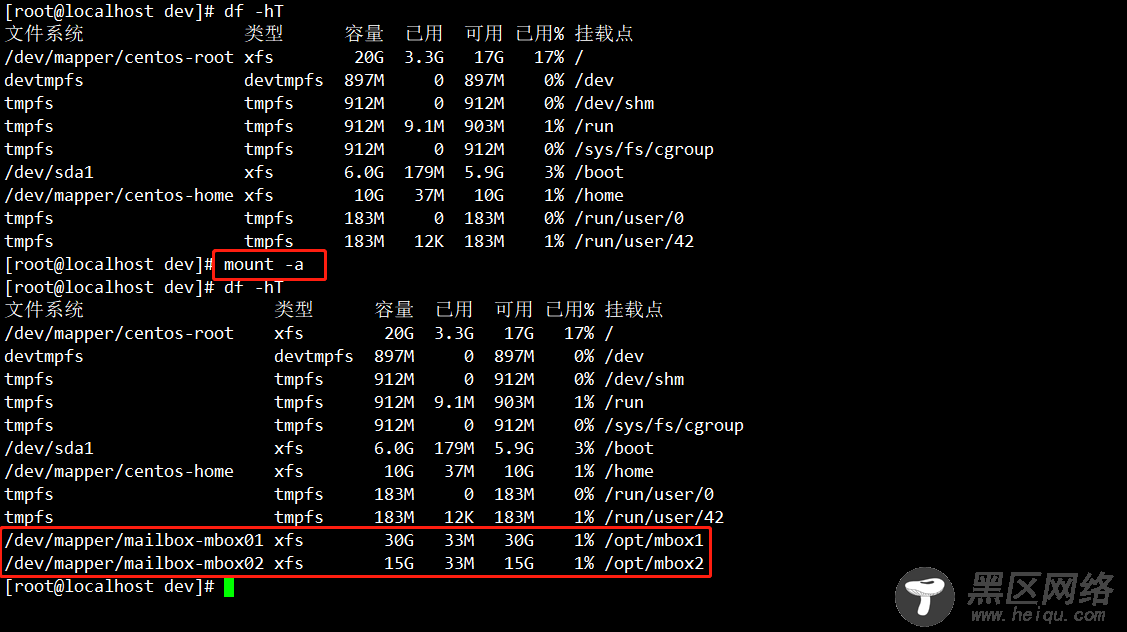Click '/run/user/42' in the second df output
The image size is (1127, 632).
point(664,518)
